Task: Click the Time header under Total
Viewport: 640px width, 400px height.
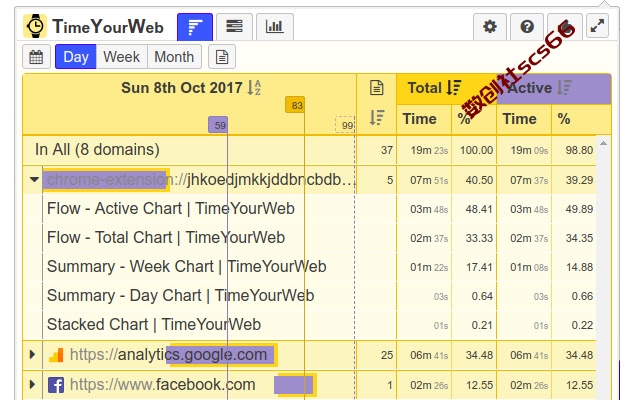Action: click(420, 119)
